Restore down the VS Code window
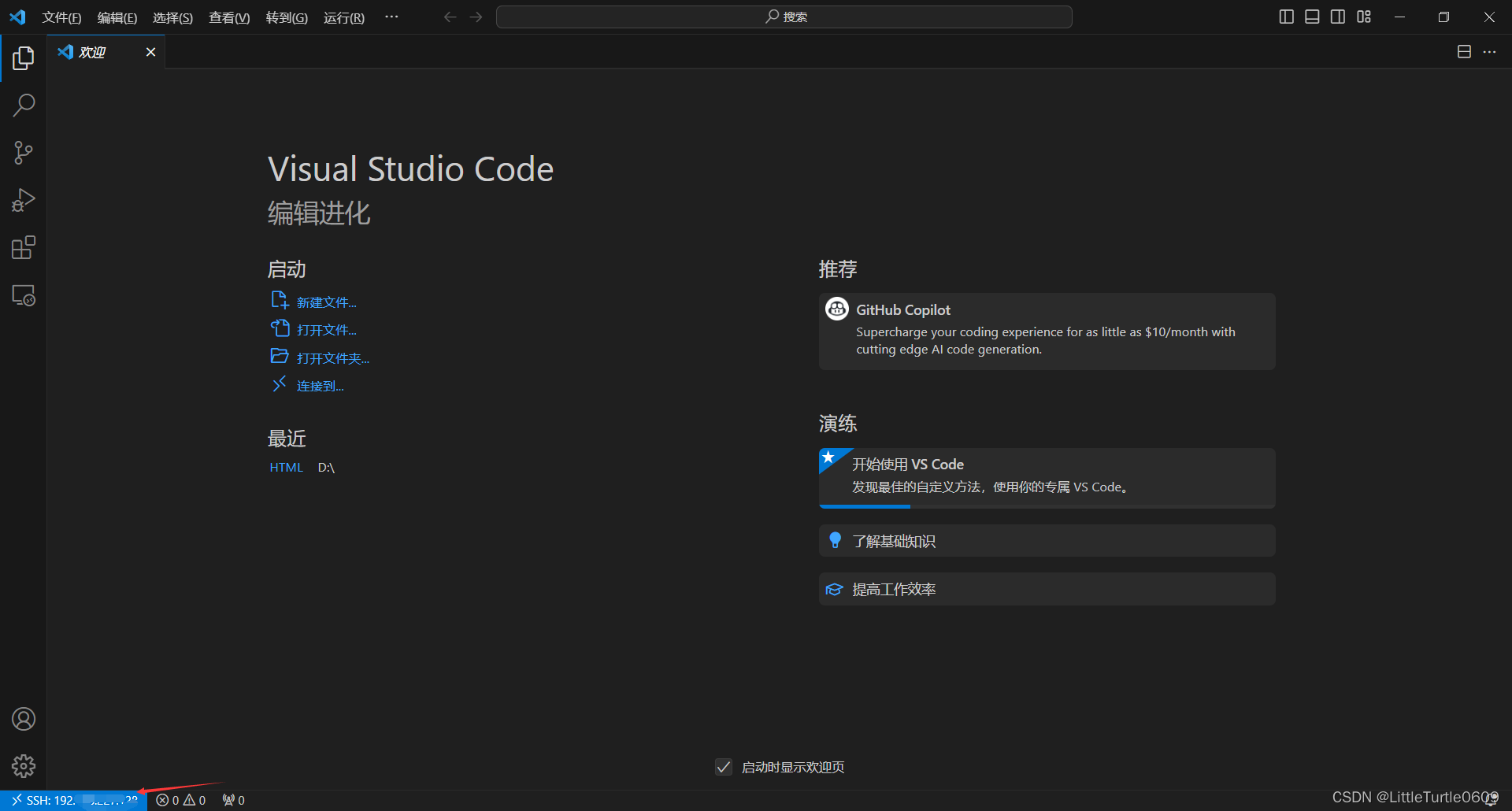1512x811 pixels. (1443, 17)
